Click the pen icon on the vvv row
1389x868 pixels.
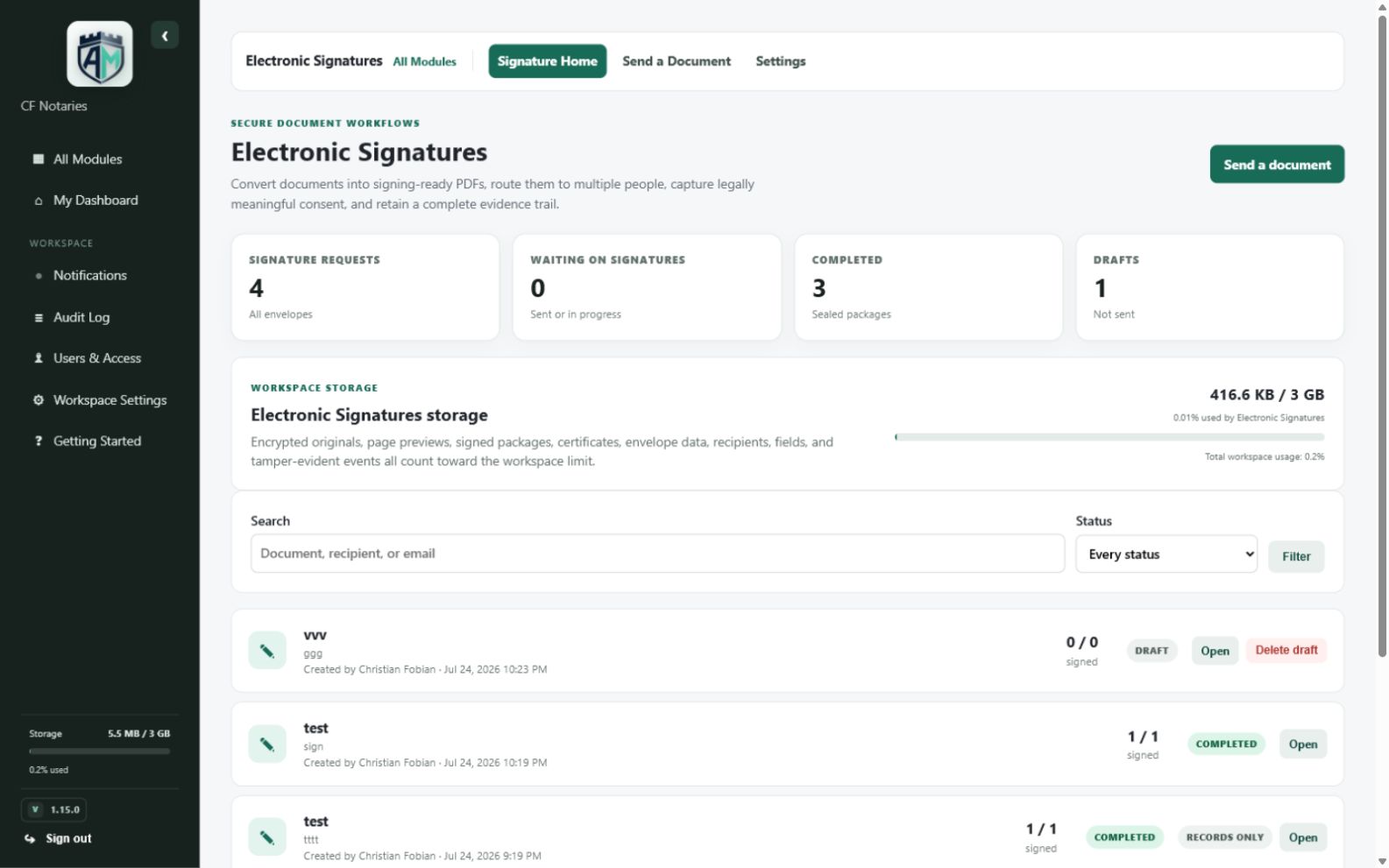(267, 651)
